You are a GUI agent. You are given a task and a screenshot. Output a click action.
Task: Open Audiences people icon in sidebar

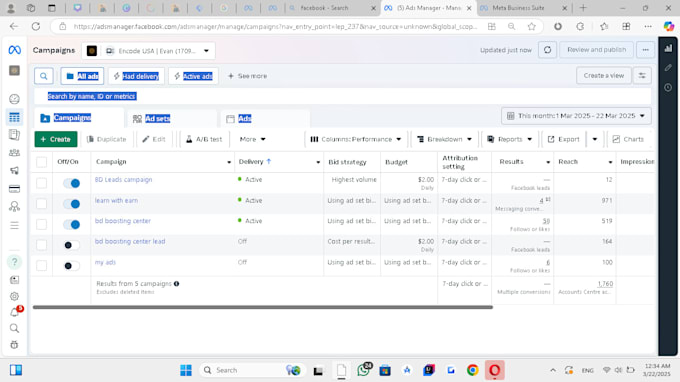point(14,153)
